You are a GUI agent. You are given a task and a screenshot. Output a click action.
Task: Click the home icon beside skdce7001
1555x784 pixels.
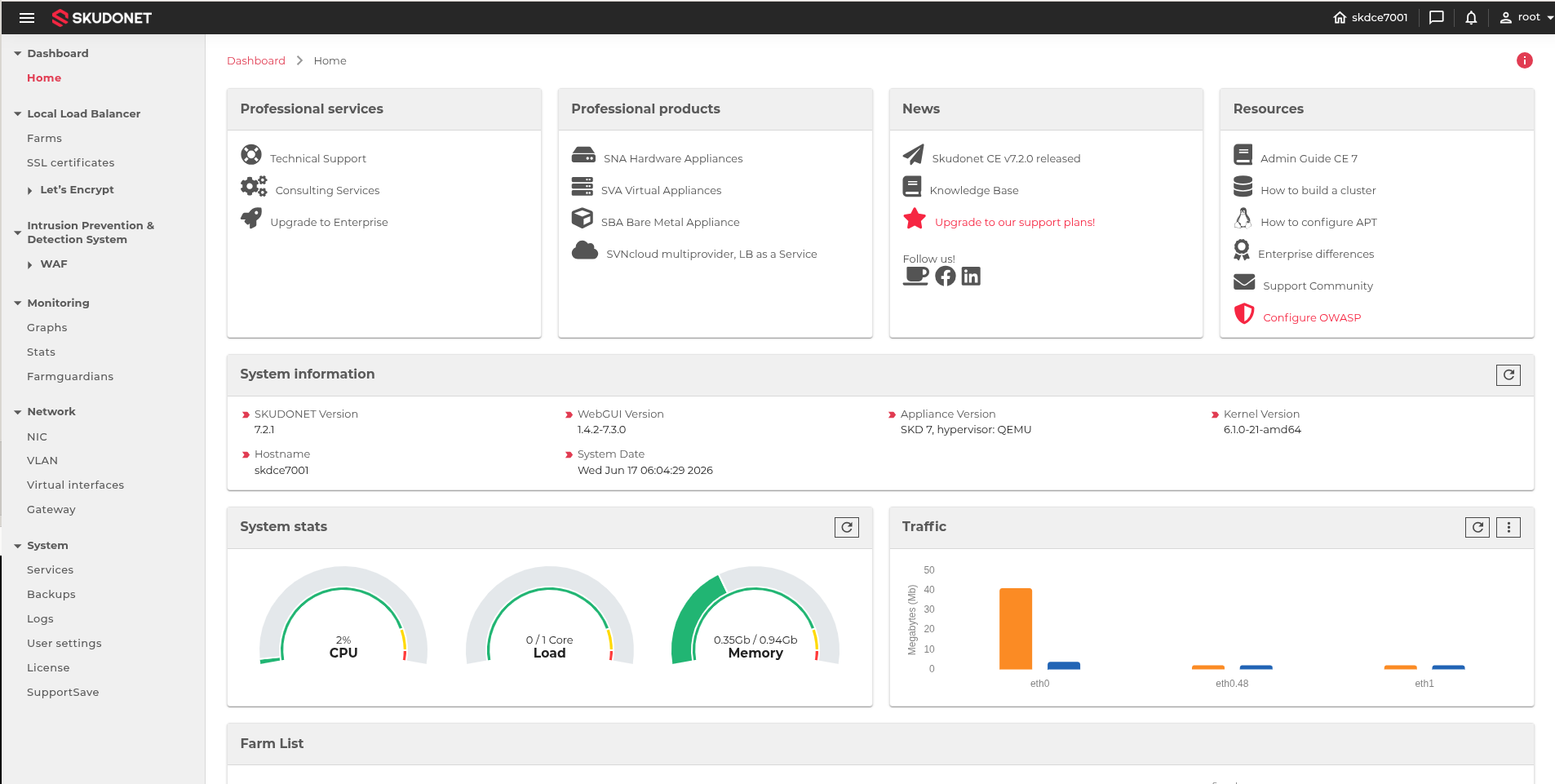point(1340,17)
